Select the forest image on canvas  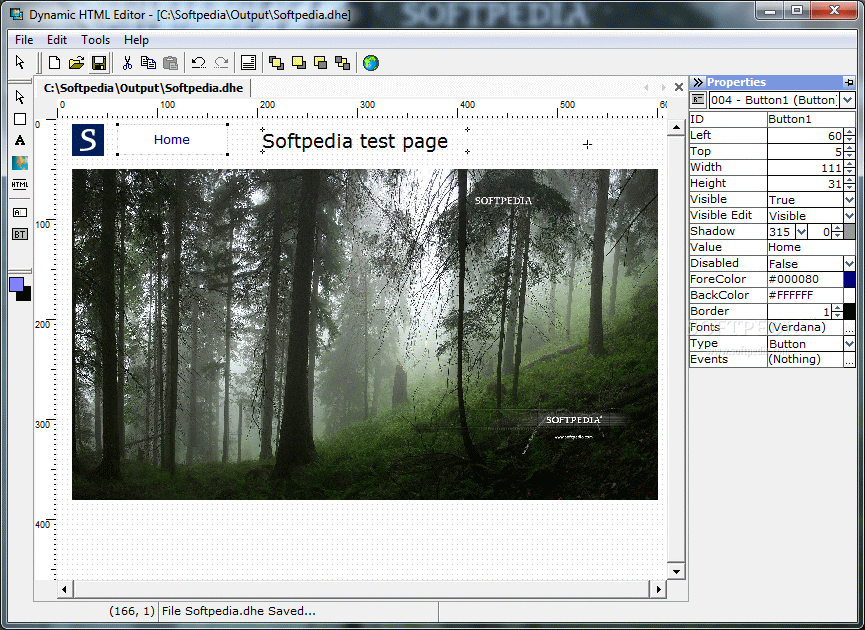click(365, 334)
